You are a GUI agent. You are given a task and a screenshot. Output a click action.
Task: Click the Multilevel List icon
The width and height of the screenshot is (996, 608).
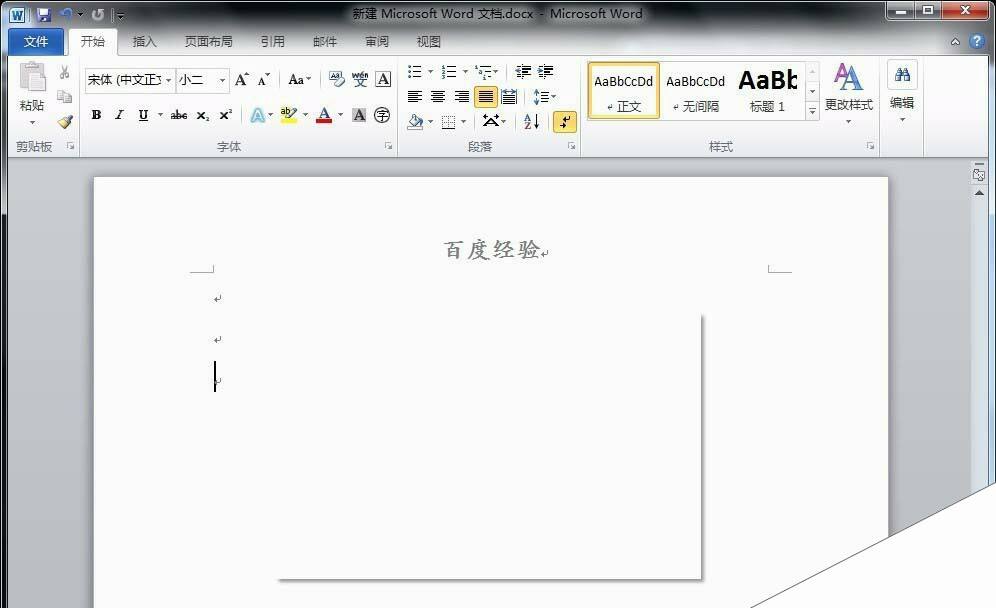(x=483, y=71)
